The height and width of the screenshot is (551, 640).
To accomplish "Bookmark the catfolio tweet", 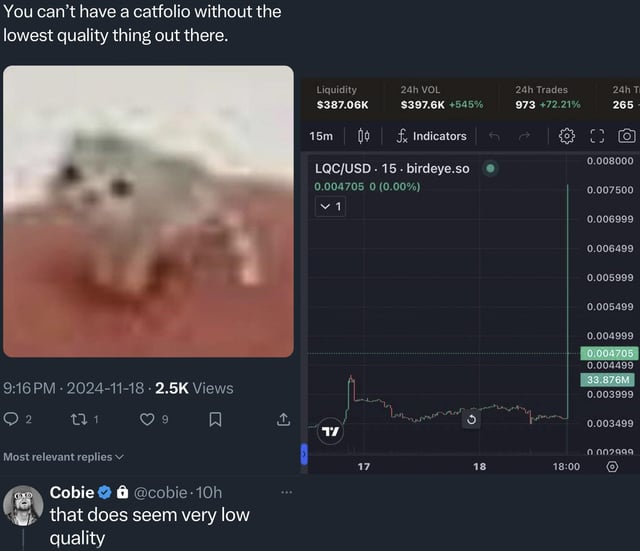I will tap(214, 420).
